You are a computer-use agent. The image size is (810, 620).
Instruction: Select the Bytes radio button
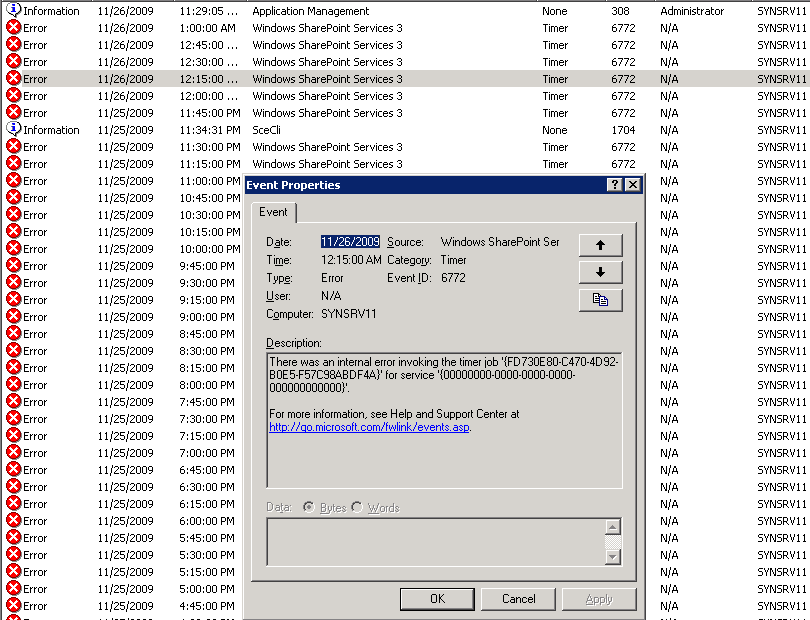pos(311,506)
